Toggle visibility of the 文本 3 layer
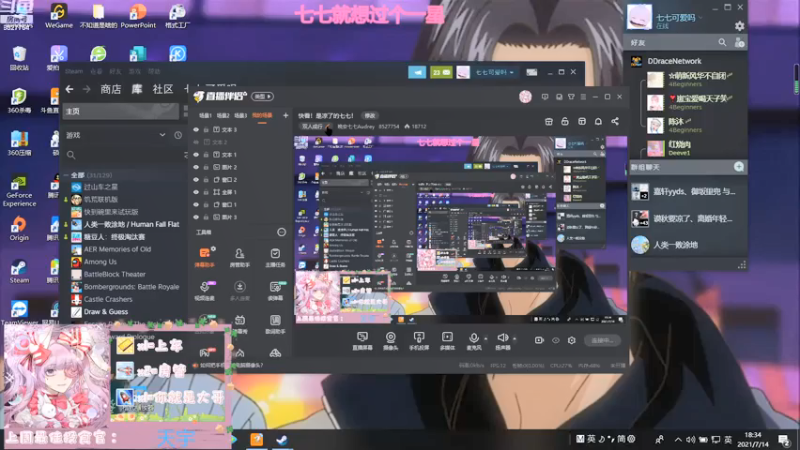 pyautogui.click(x=196, y=130)
